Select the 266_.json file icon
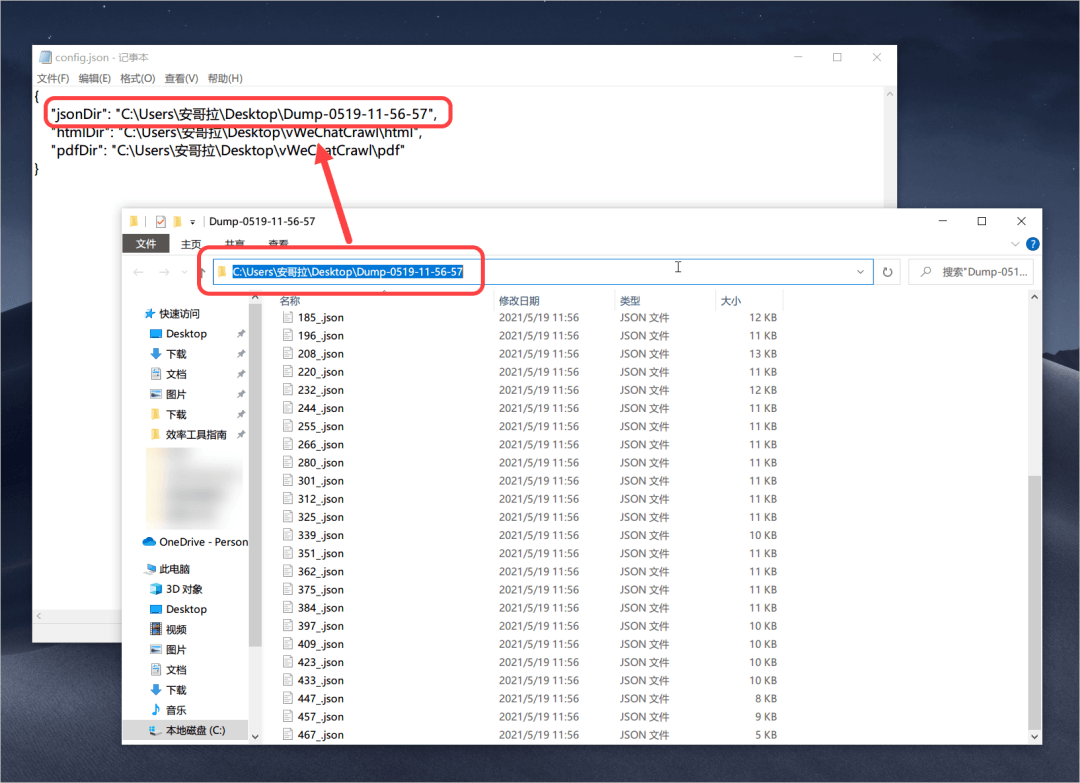 tap(288, 444)
